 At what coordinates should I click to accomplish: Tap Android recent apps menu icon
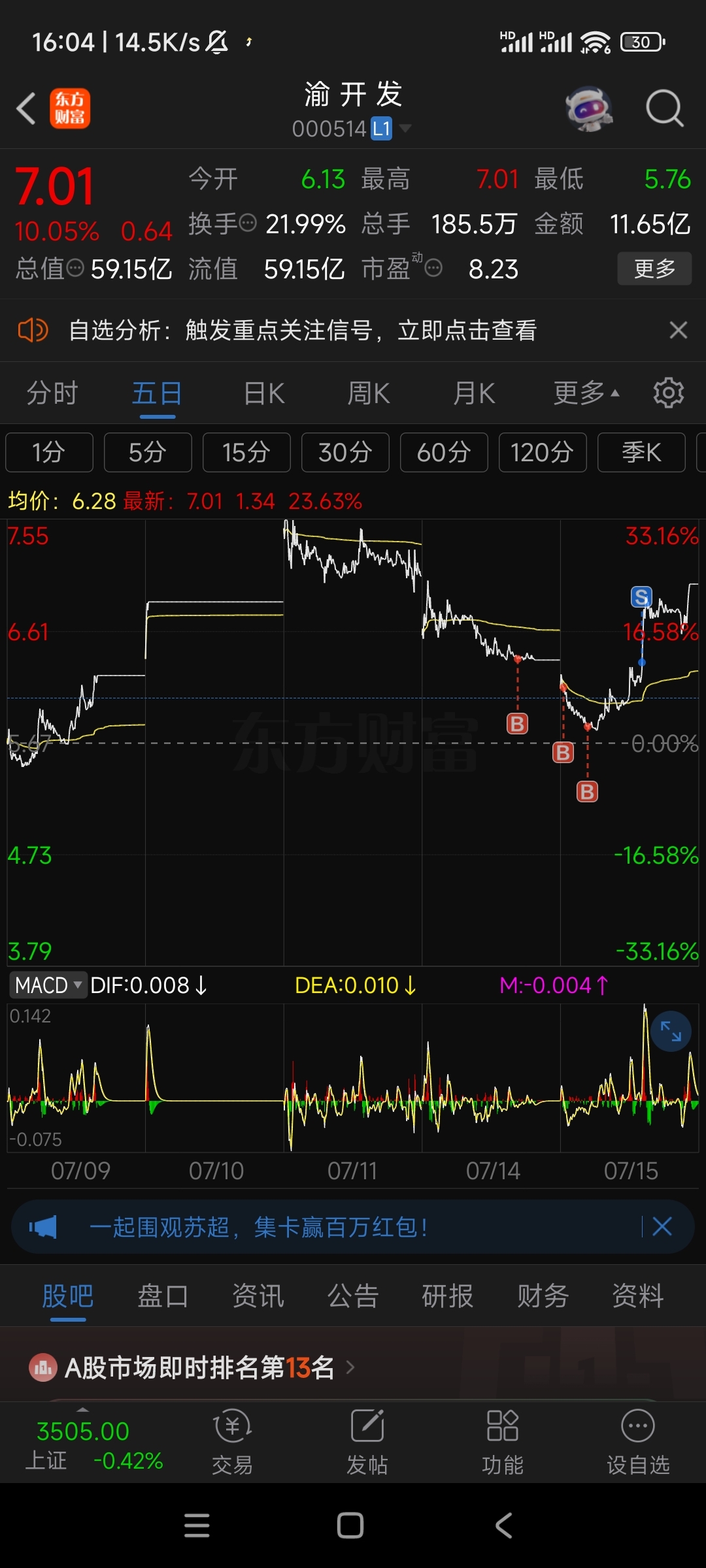click(x=197, y=1526)
